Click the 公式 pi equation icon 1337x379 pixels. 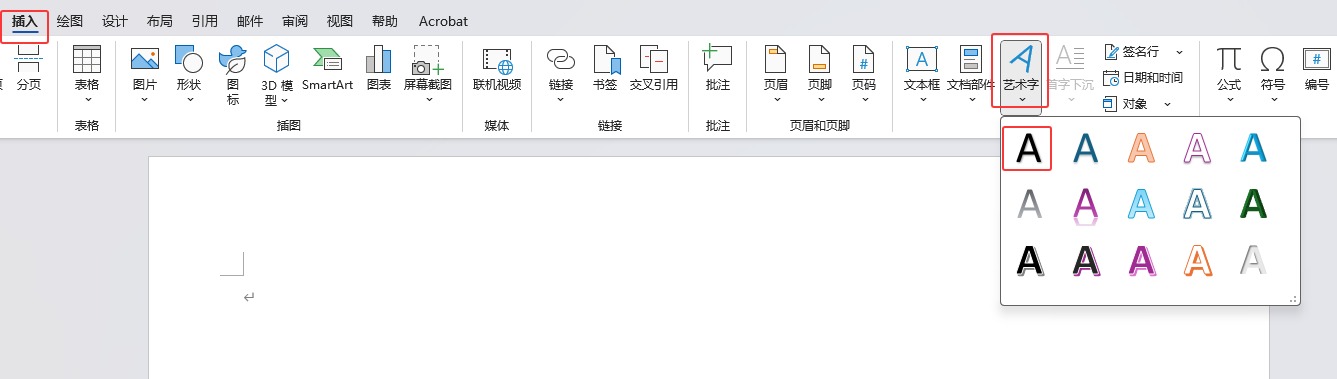[1229, 59]
